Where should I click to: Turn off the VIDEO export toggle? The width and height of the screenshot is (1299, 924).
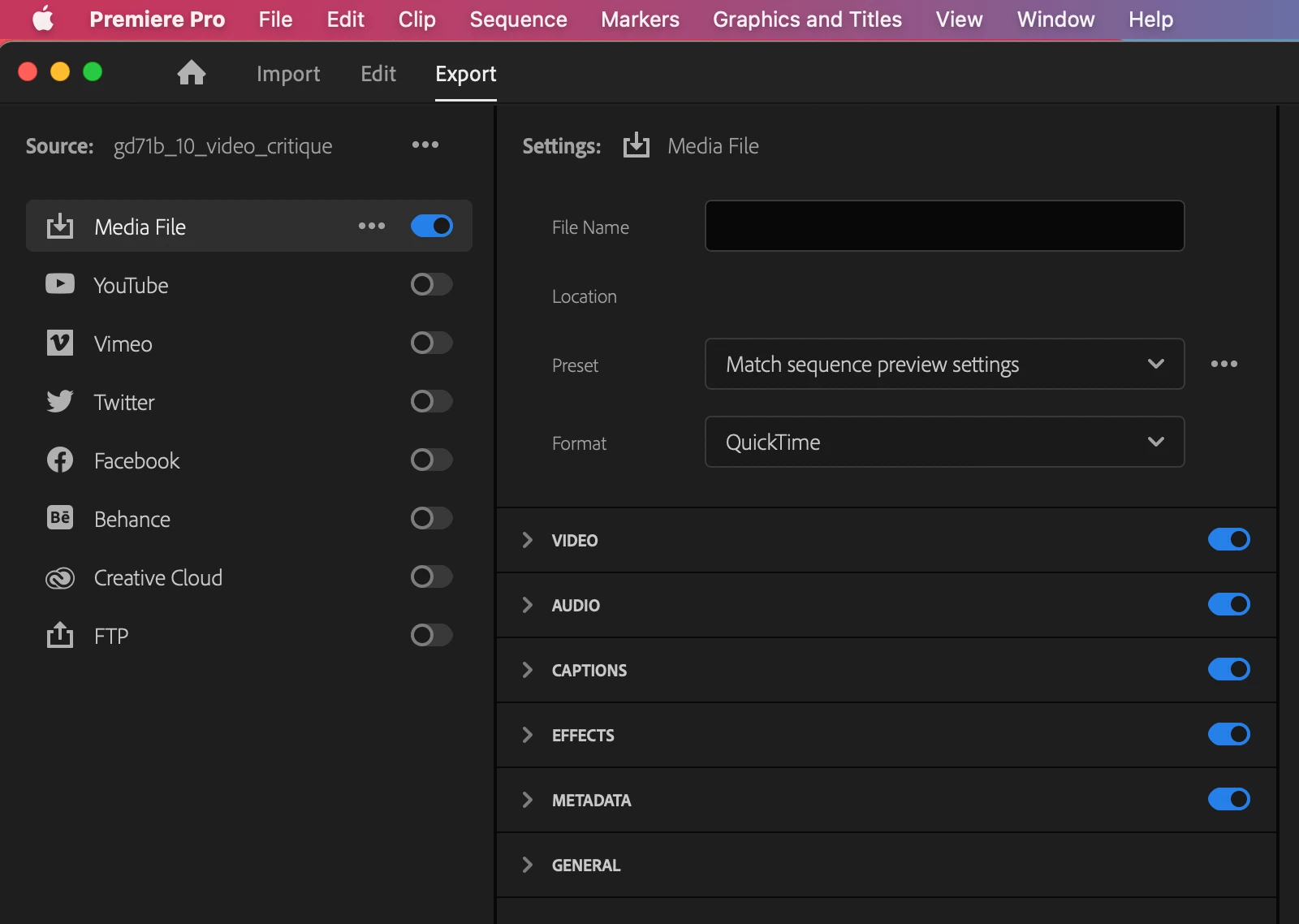(x=1229, y=539)
